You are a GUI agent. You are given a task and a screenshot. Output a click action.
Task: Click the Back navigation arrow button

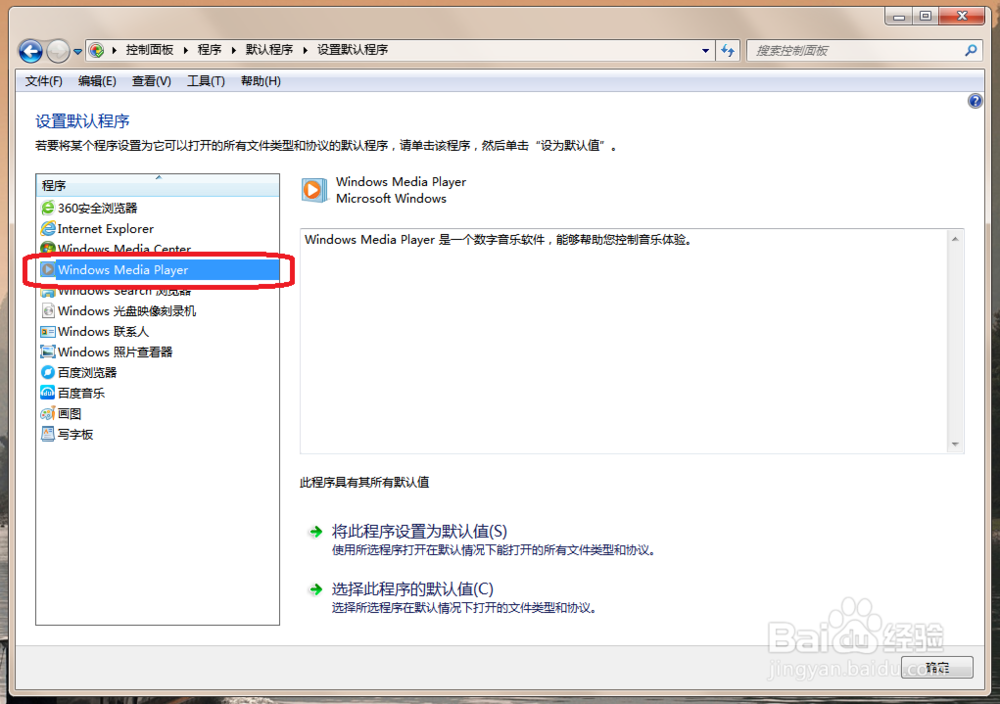point(30,51)
